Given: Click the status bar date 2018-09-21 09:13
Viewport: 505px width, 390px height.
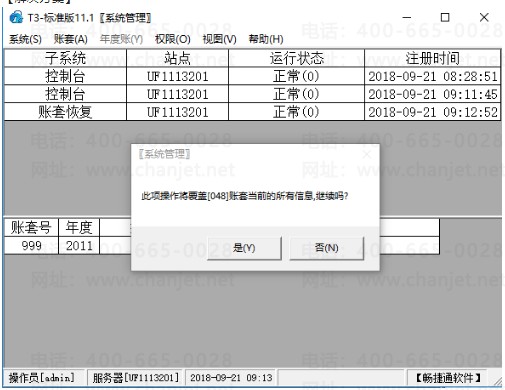Looking at the screenshot, I should (231, 378).
